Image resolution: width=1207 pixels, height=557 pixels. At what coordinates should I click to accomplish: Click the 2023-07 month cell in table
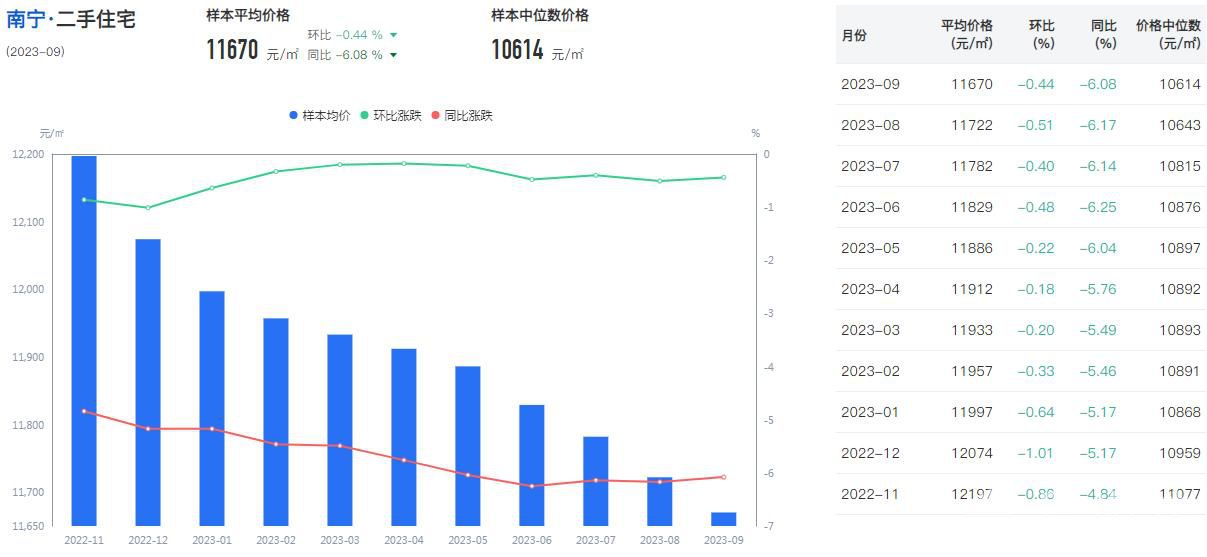click(x=870, y=166)
